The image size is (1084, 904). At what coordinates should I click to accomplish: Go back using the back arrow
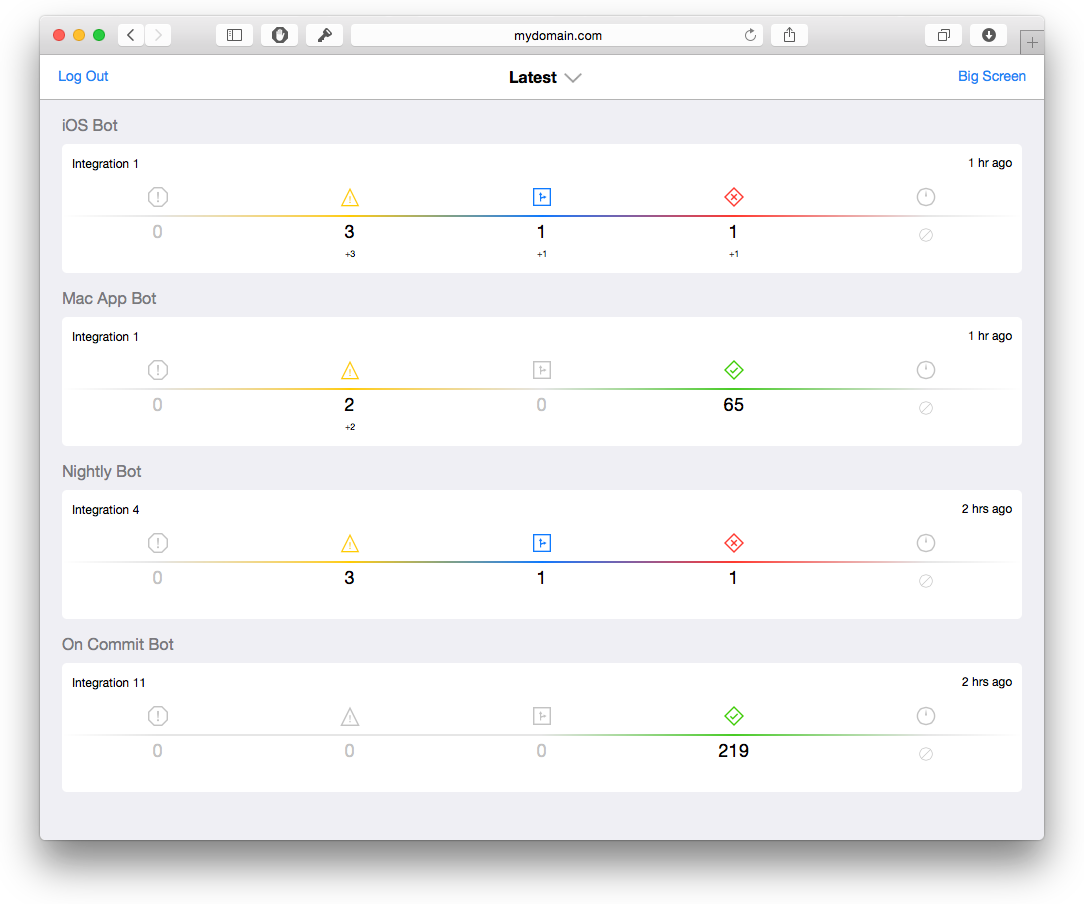pos(131,35)
